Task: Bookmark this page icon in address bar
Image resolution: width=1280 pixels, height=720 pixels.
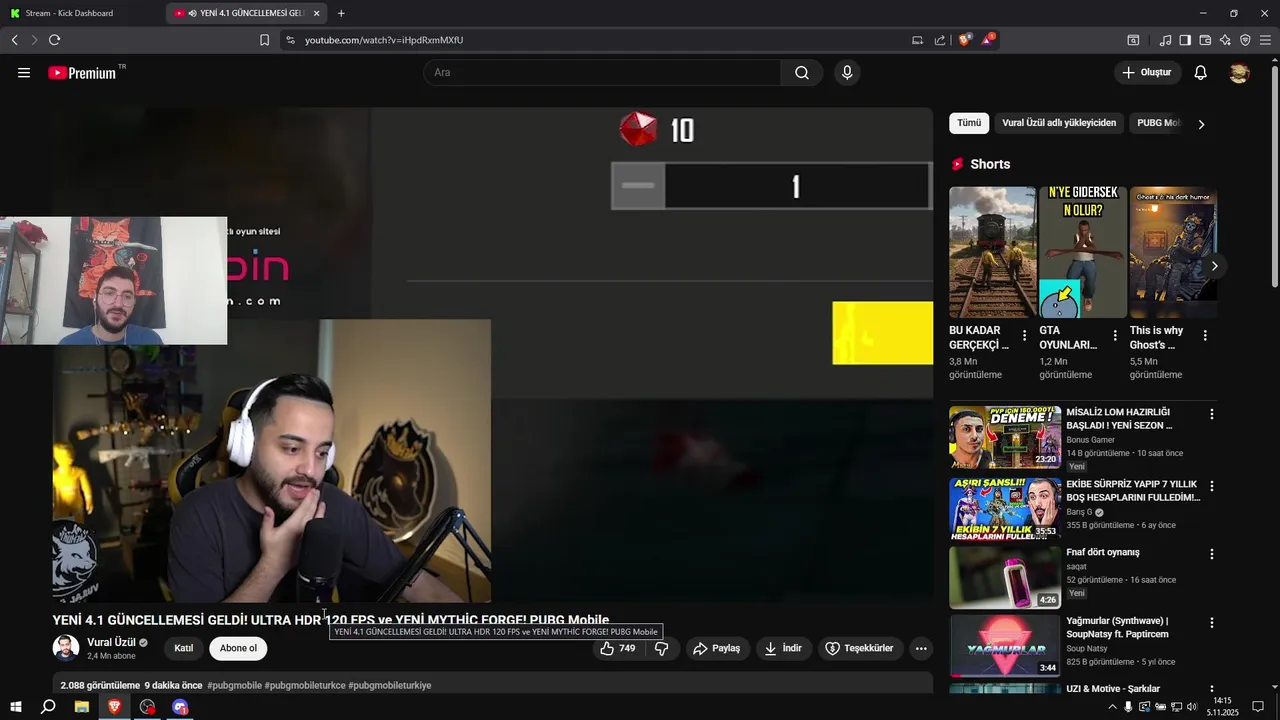Action: point(264,40)
